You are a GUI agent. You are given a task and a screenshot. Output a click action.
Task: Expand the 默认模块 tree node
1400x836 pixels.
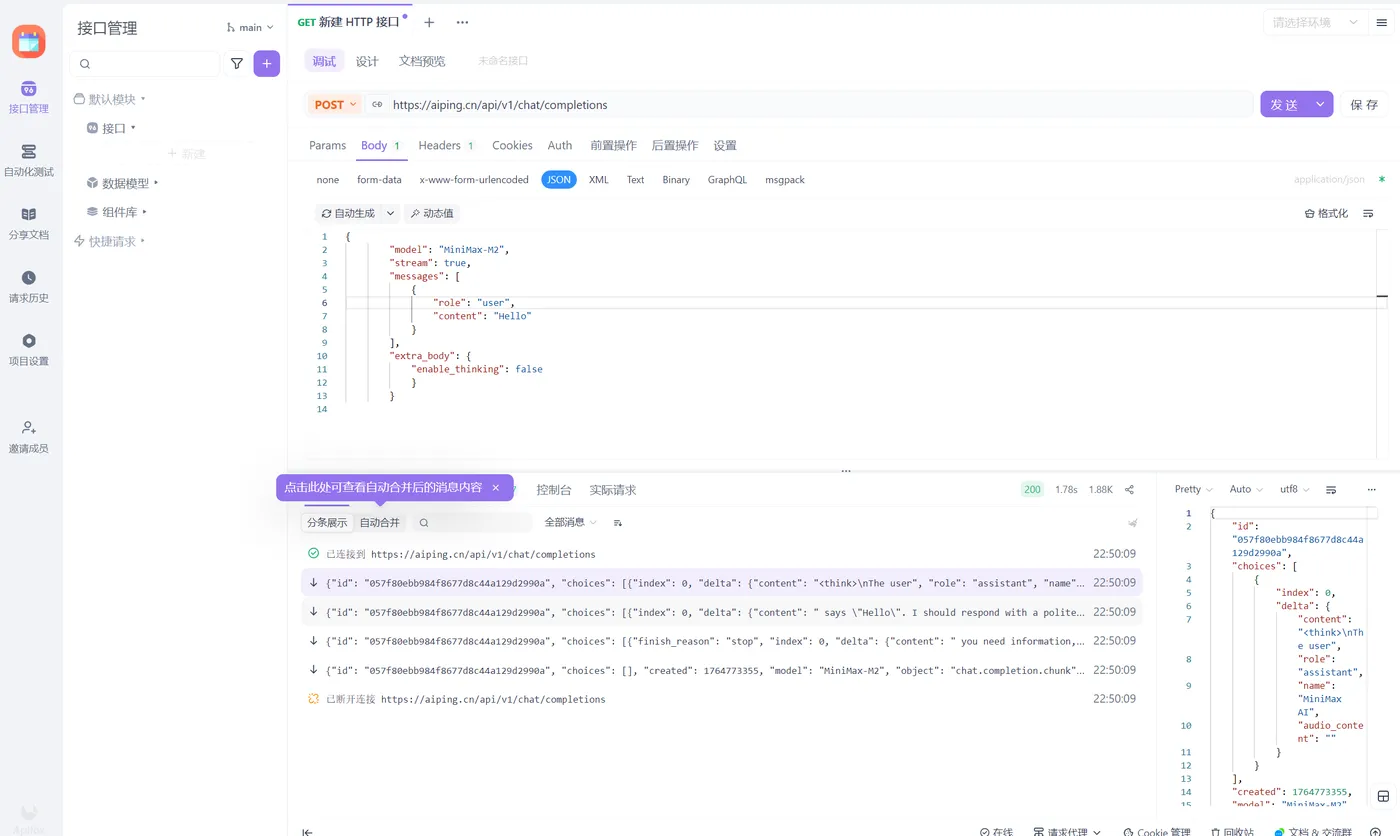tap(143, 99)
